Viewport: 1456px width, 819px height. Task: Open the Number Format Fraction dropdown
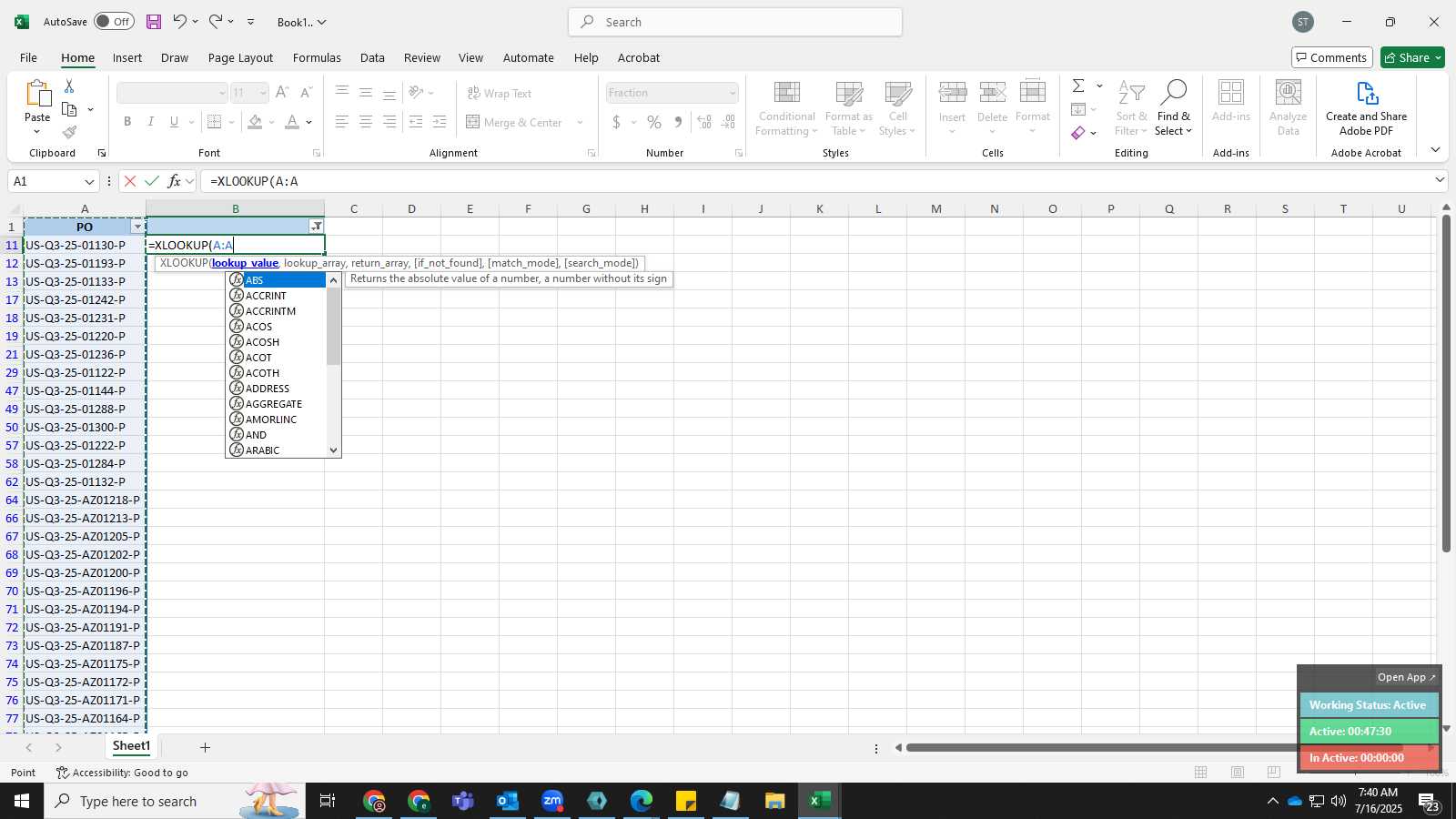[x=732, y=93]
